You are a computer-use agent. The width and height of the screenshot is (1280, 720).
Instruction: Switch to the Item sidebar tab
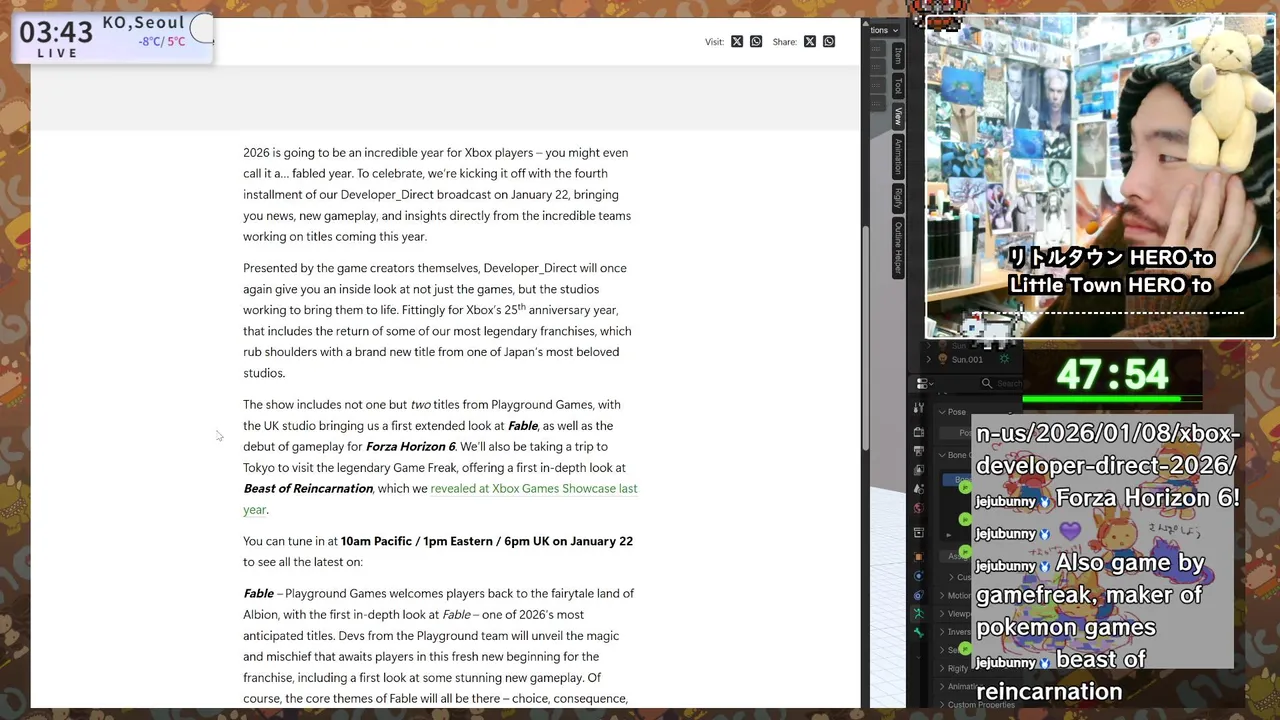coord(898,55)
